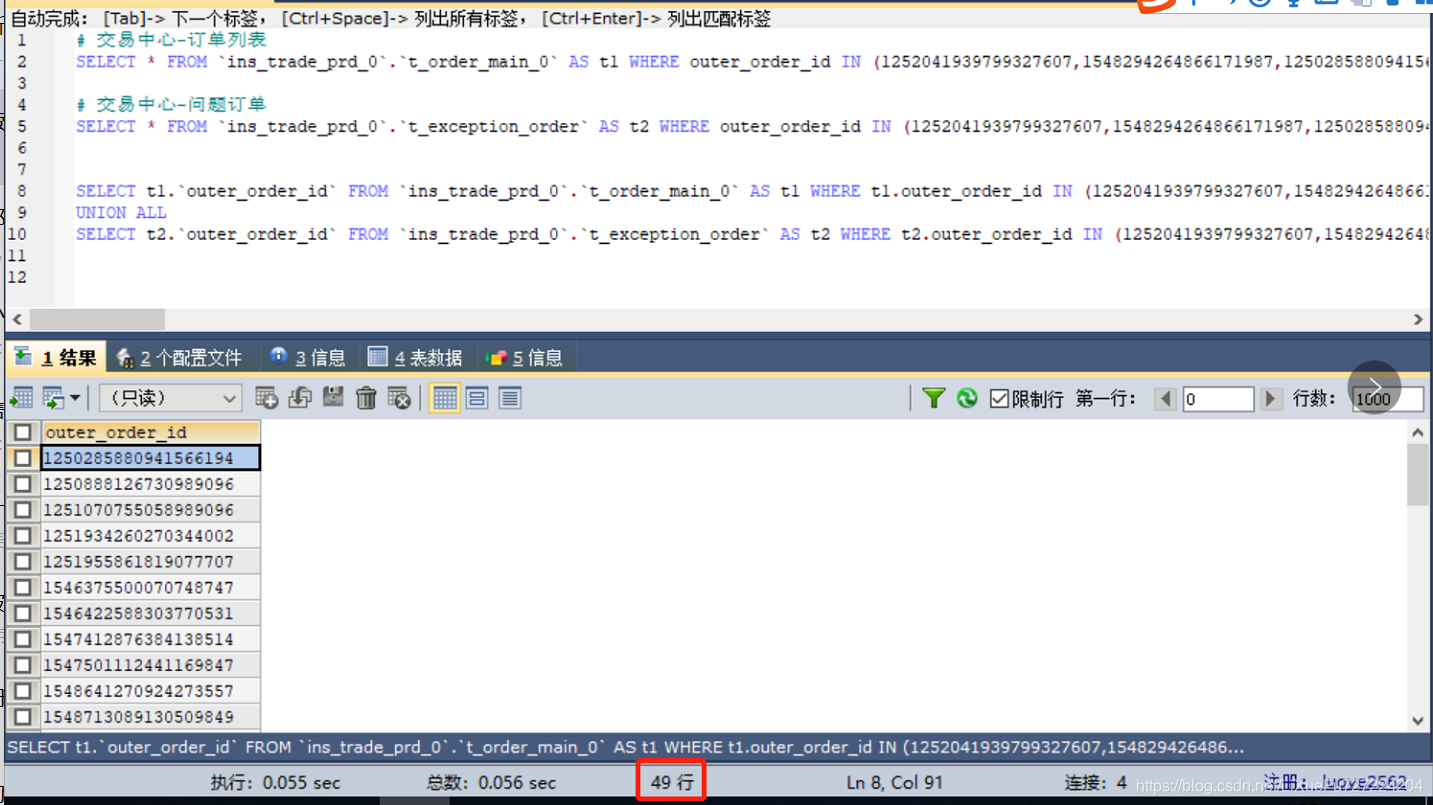The height and width of the screenshot is (805, 1433).
Task: Click the duplicate current row icon
Action: click(299, 398)
